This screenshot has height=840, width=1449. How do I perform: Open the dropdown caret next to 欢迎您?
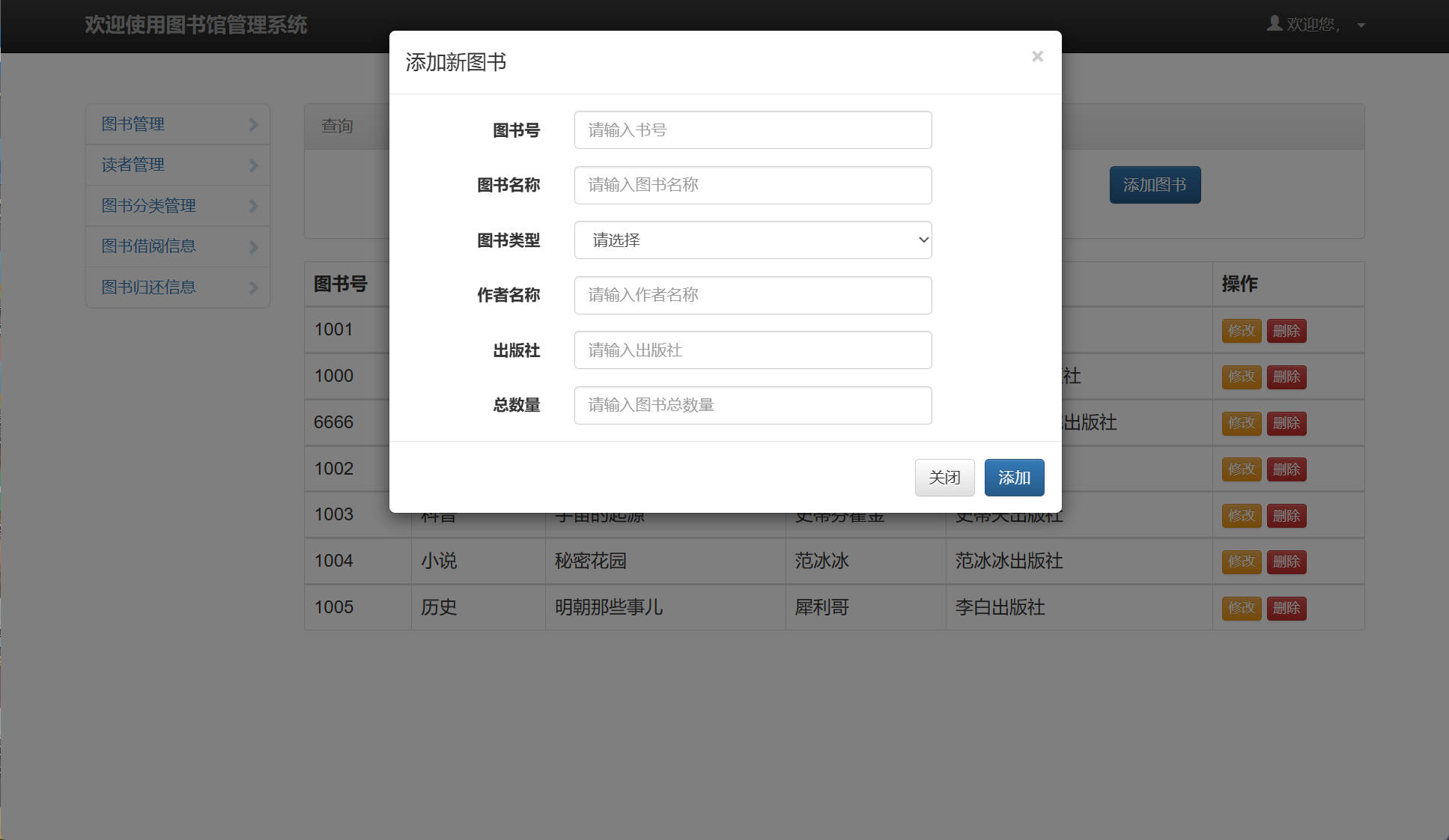(x=1360, y=25)
